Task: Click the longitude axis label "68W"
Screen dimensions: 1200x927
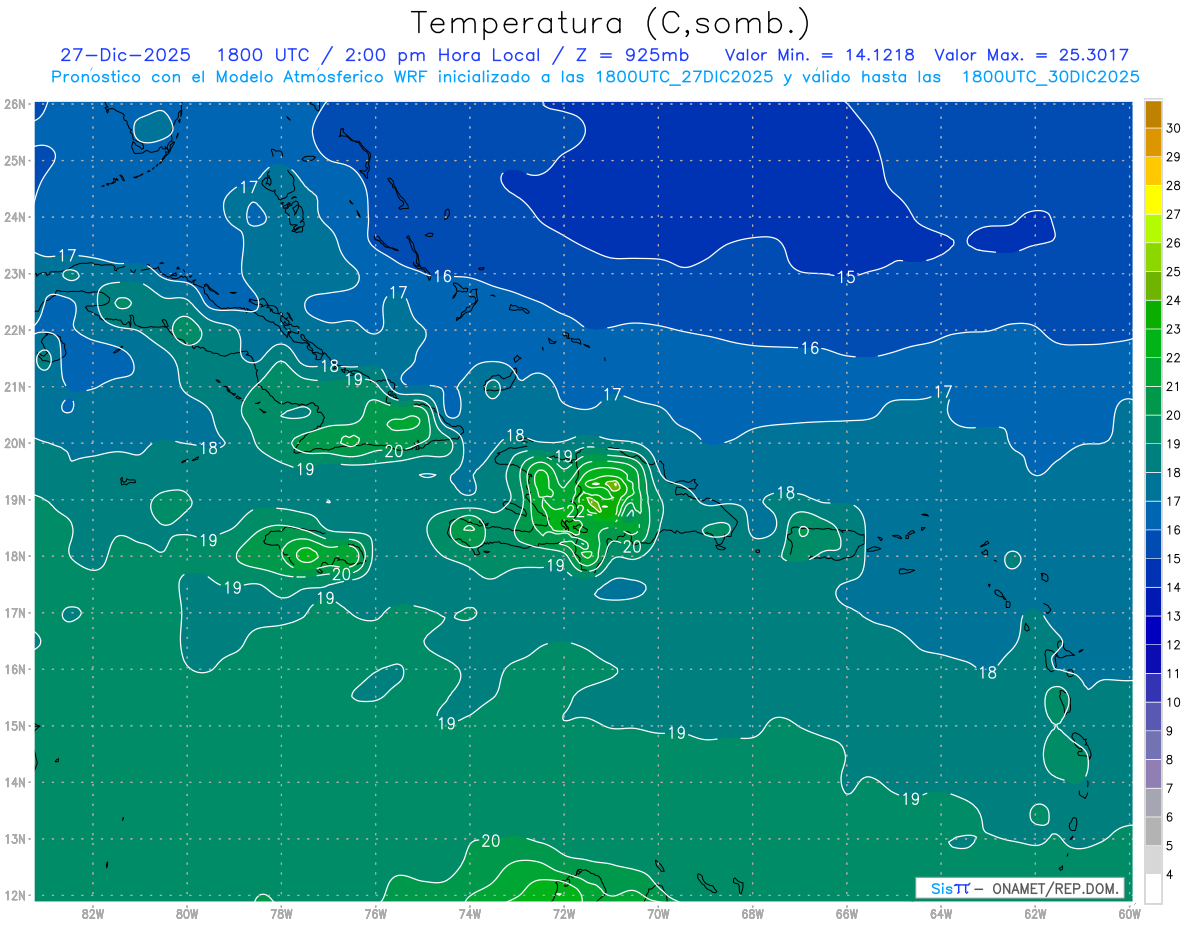Action: pos(752,912)
